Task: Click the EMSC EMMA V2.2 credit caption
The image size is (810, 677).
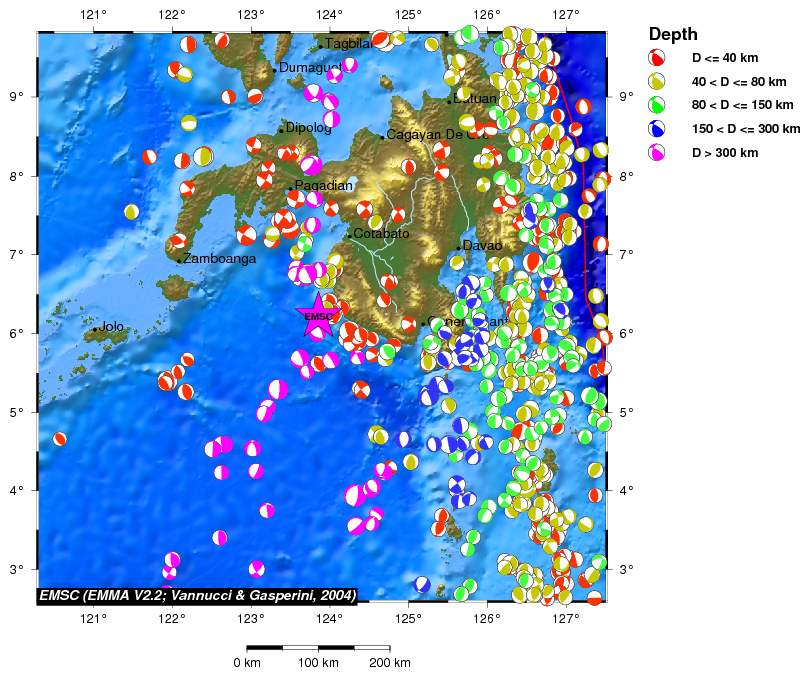Action: point(198,595)
